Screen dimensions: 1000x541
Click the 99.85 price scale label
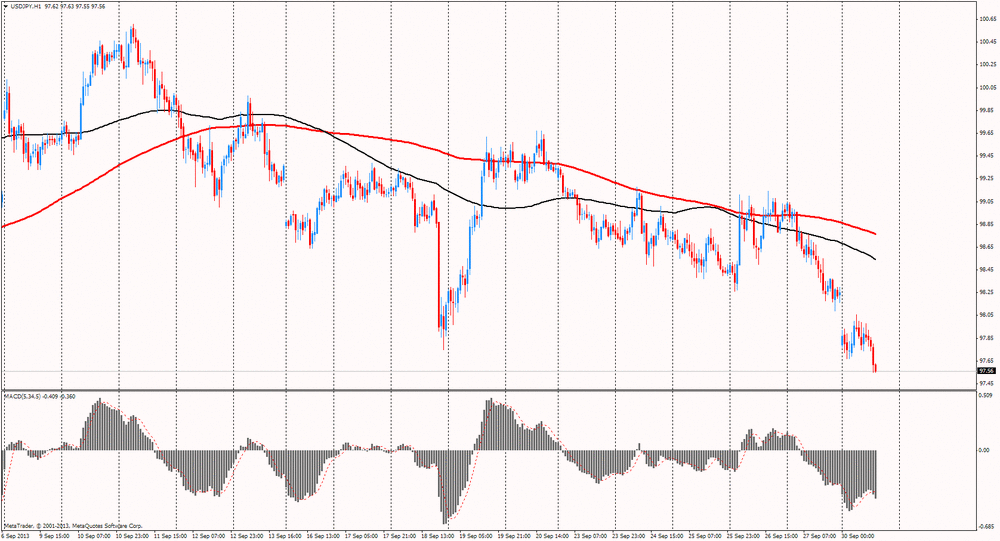coord(987,110)
